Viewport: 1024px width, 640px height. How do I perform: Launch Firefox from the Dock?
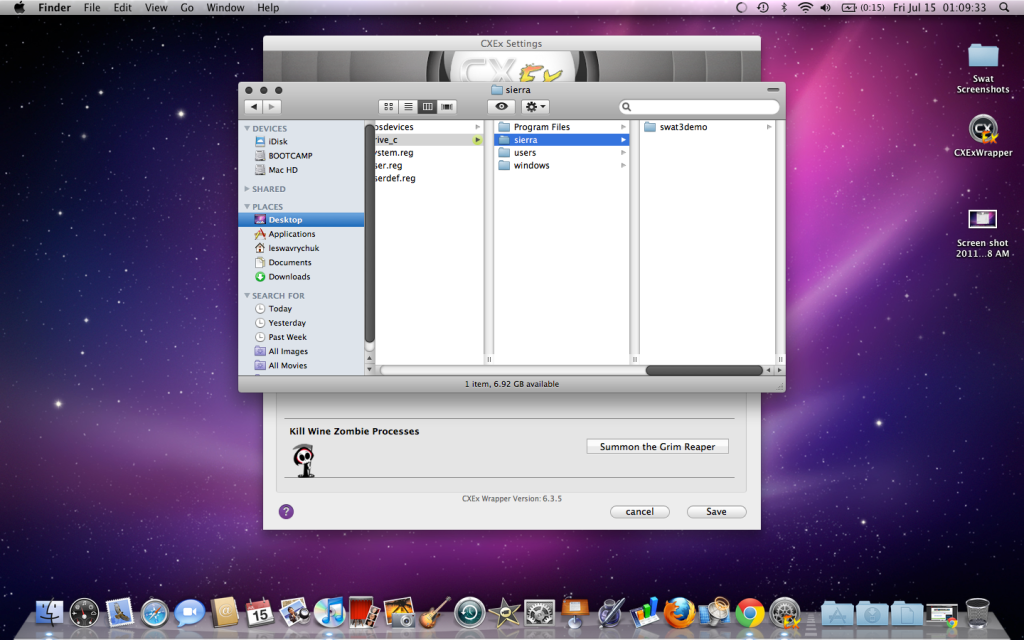(x=680, y=613)
